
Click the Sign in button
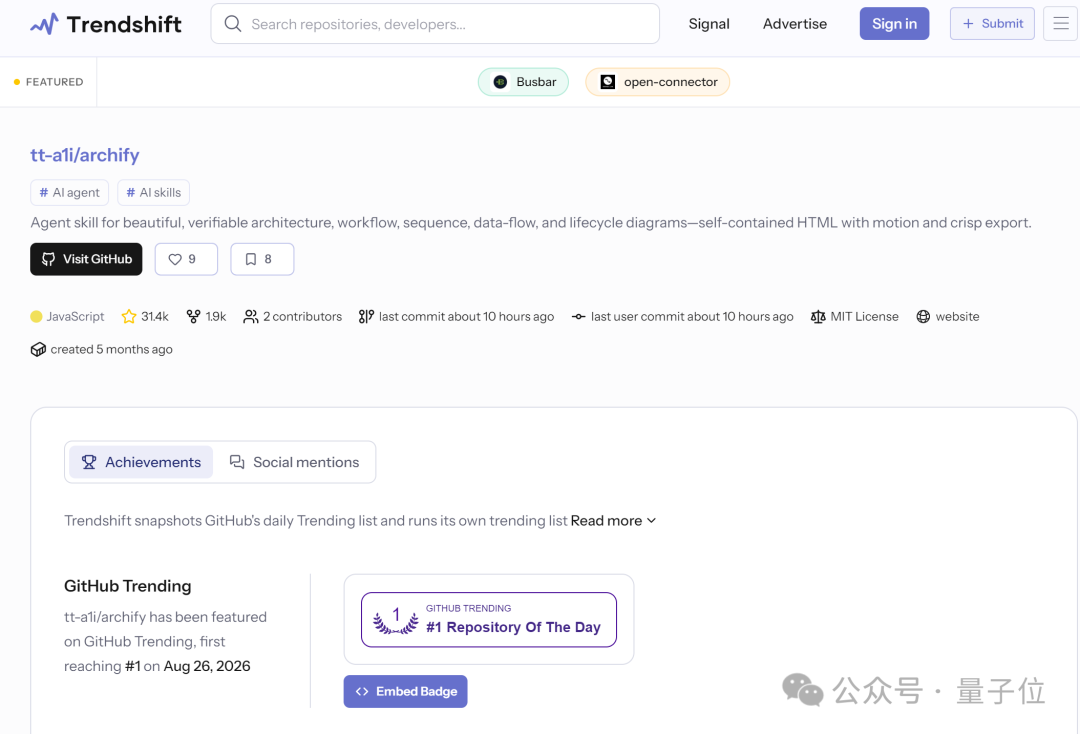[x=894, y=24]
